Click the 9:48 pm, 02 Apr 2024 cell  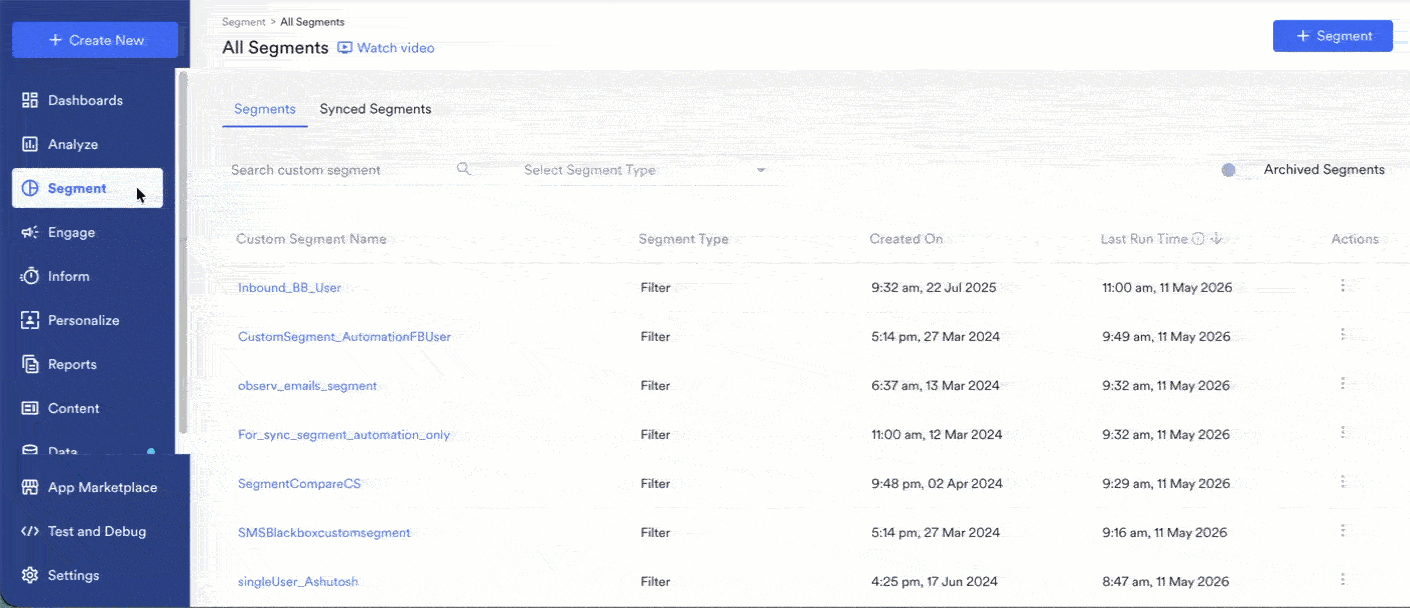point(937,483)
